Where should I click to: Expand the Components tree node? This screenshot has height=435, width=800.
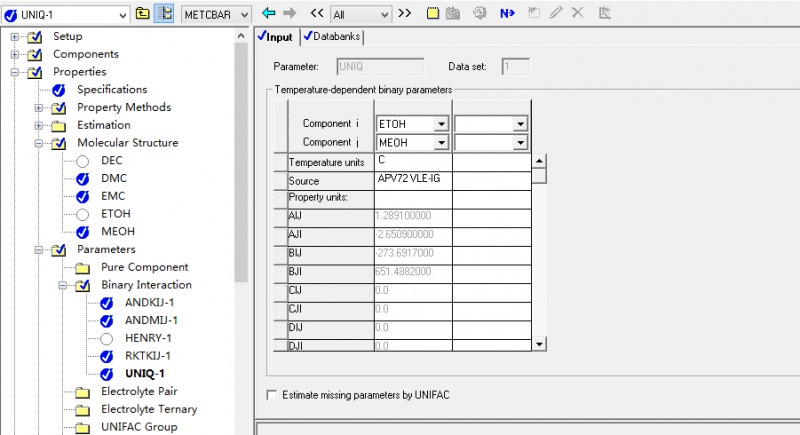pyautogui.click(x=15, y=55)
